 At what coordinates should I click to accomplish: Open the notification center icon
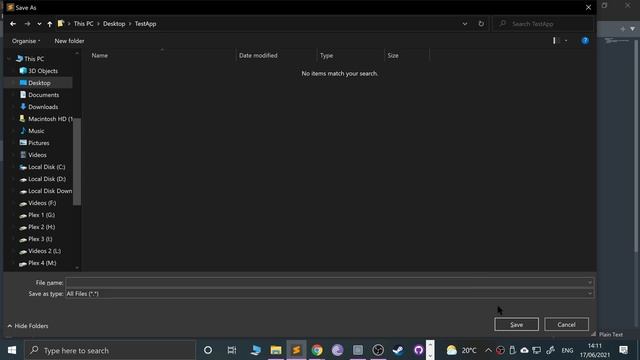(623, 350)
